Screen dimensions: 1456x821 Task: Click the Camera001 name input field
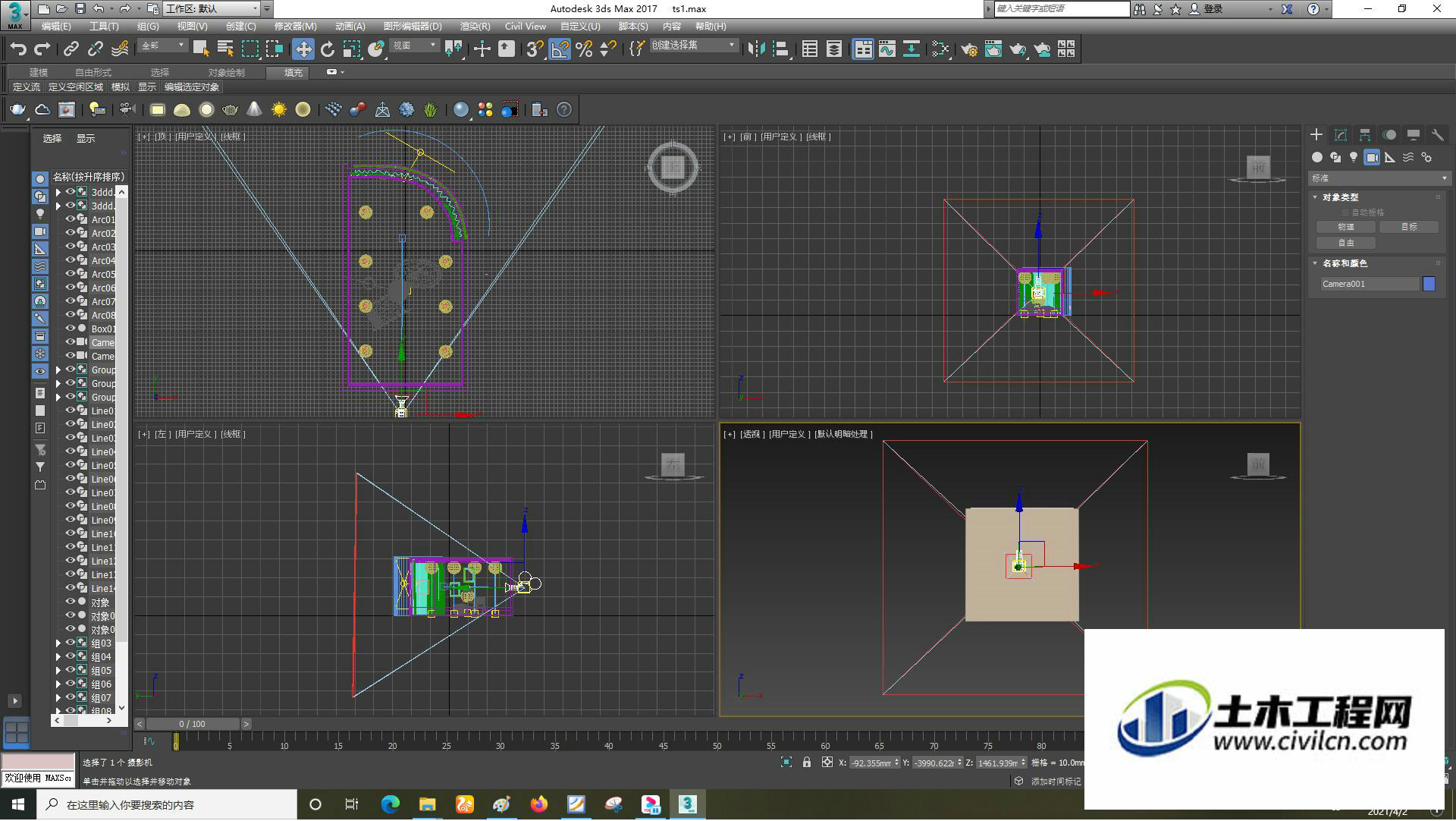pyautogui.click(x=1370, y=284)
